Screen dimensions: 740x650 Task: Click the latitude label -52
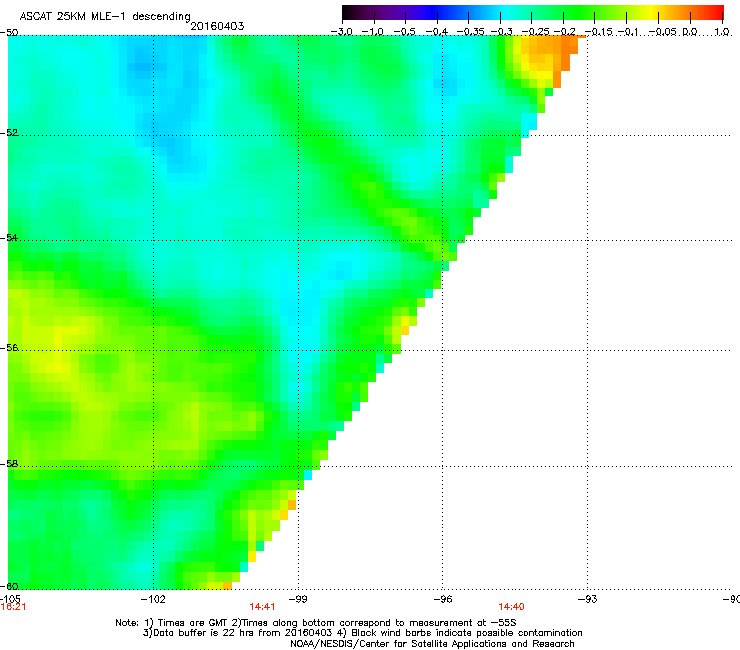pyautogui.click(x=9, y=133)
